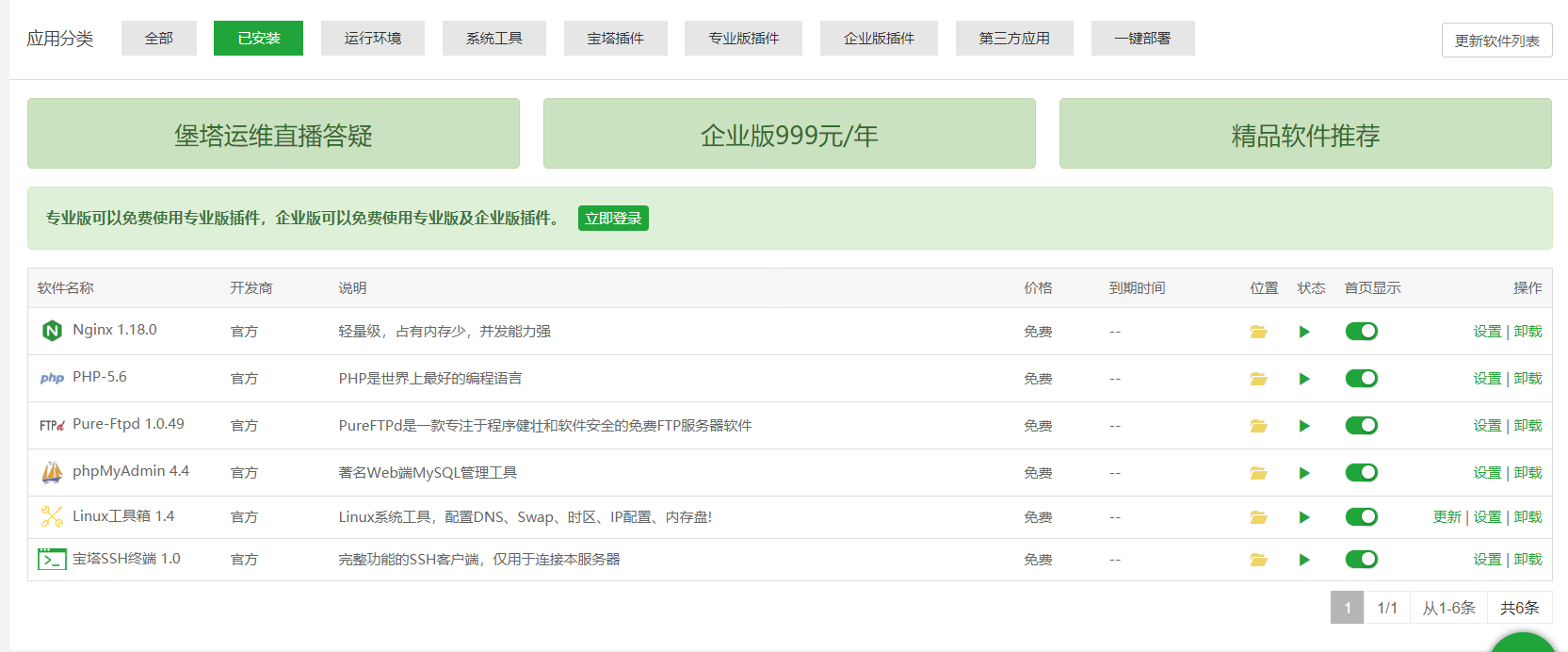The height and width of the screenshot is (652, 1568).
Task: Click the phpMyAdmin 4.4 name text
Action: tap(131, 471)
